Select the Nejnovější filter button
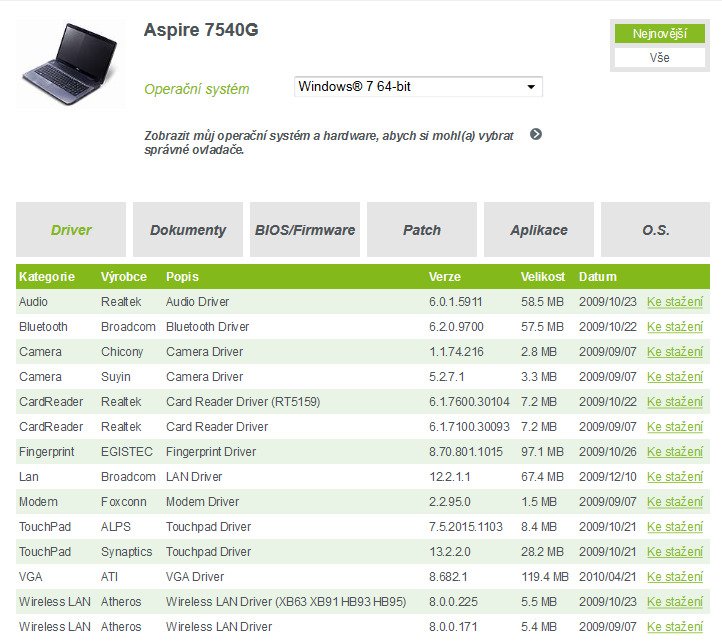 coord(659,34)
